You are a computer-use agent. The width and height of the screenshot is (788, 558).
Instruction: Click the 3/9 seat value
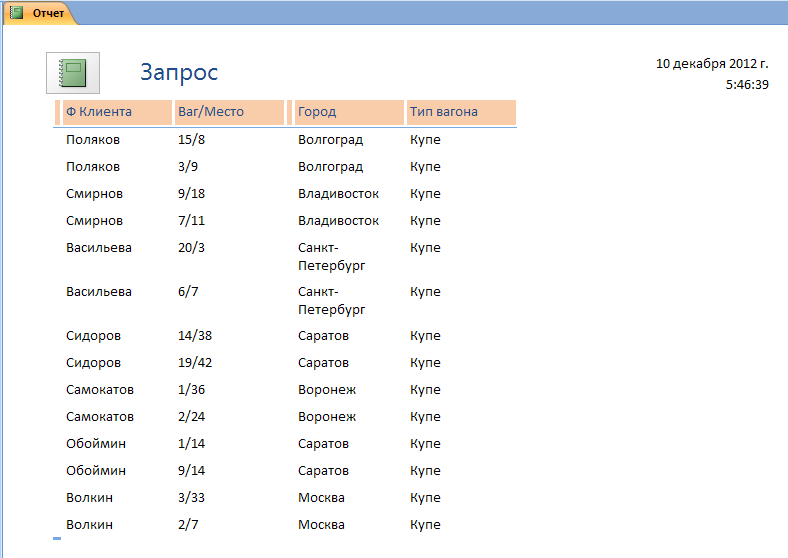tap(188, 167)
